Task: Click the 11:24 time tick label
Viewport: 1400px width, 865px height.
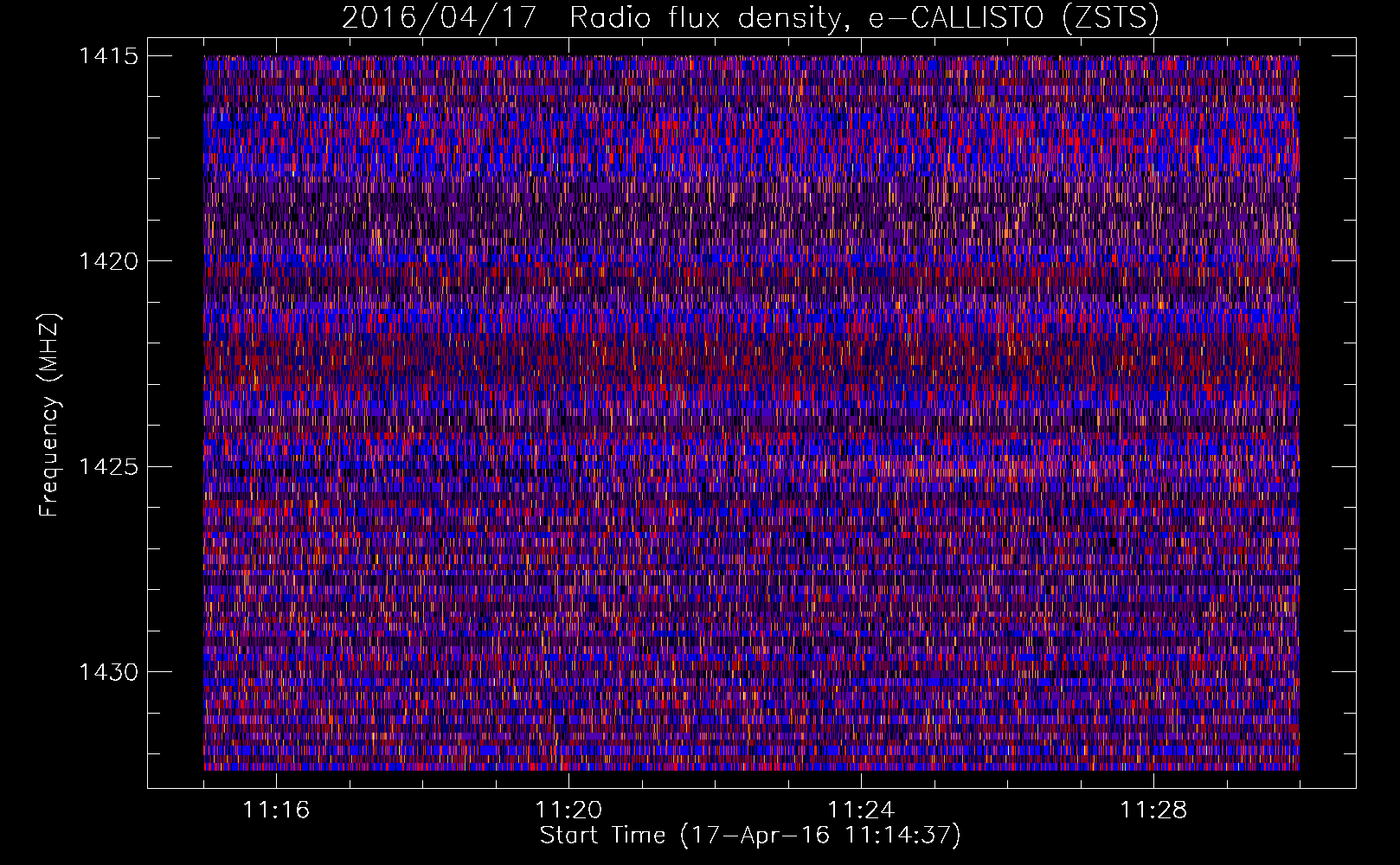Action: coord(861,811)
